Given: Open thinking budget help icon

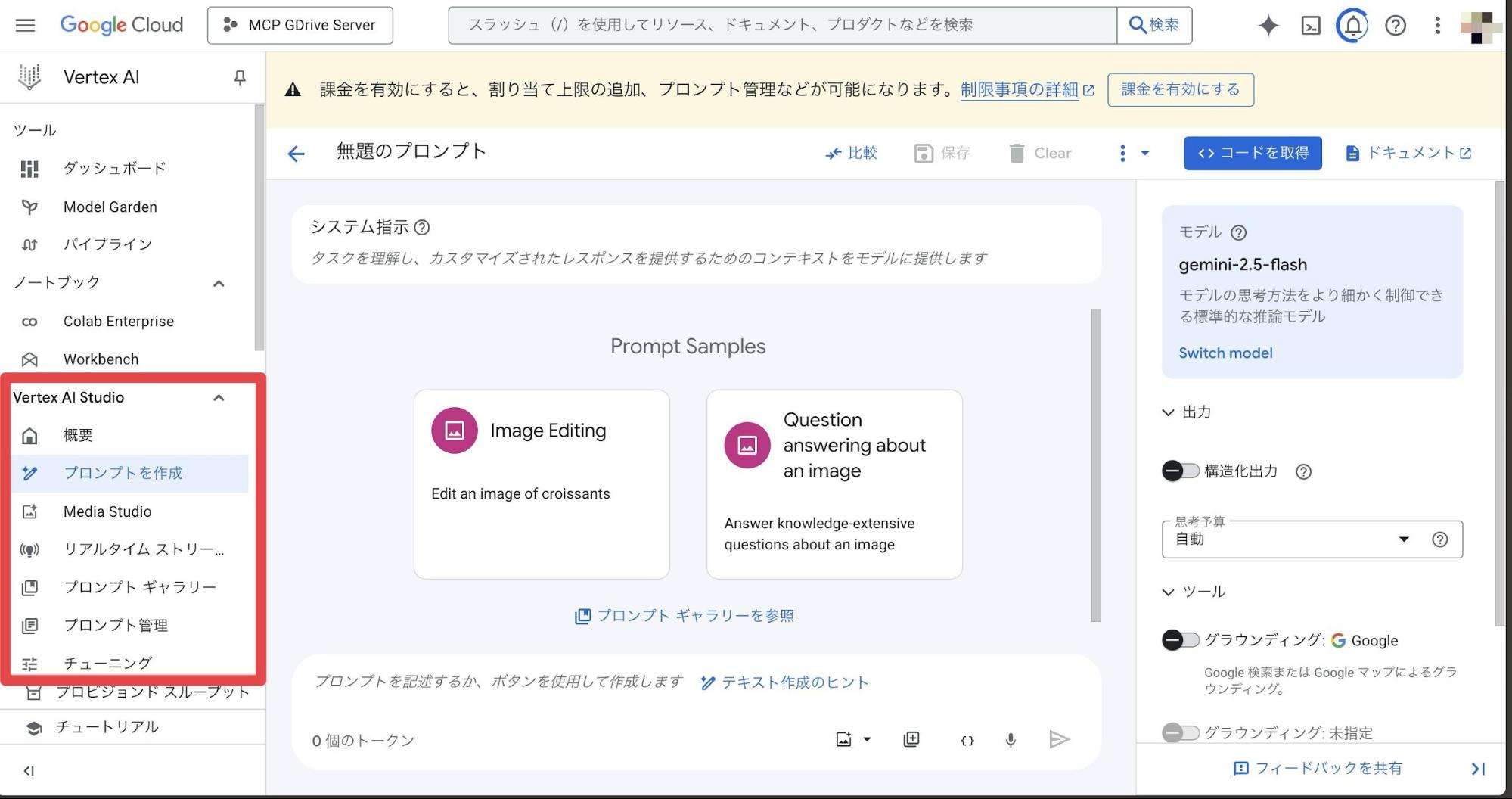Looking at the screenshot, I should (x=1440, y=539).
